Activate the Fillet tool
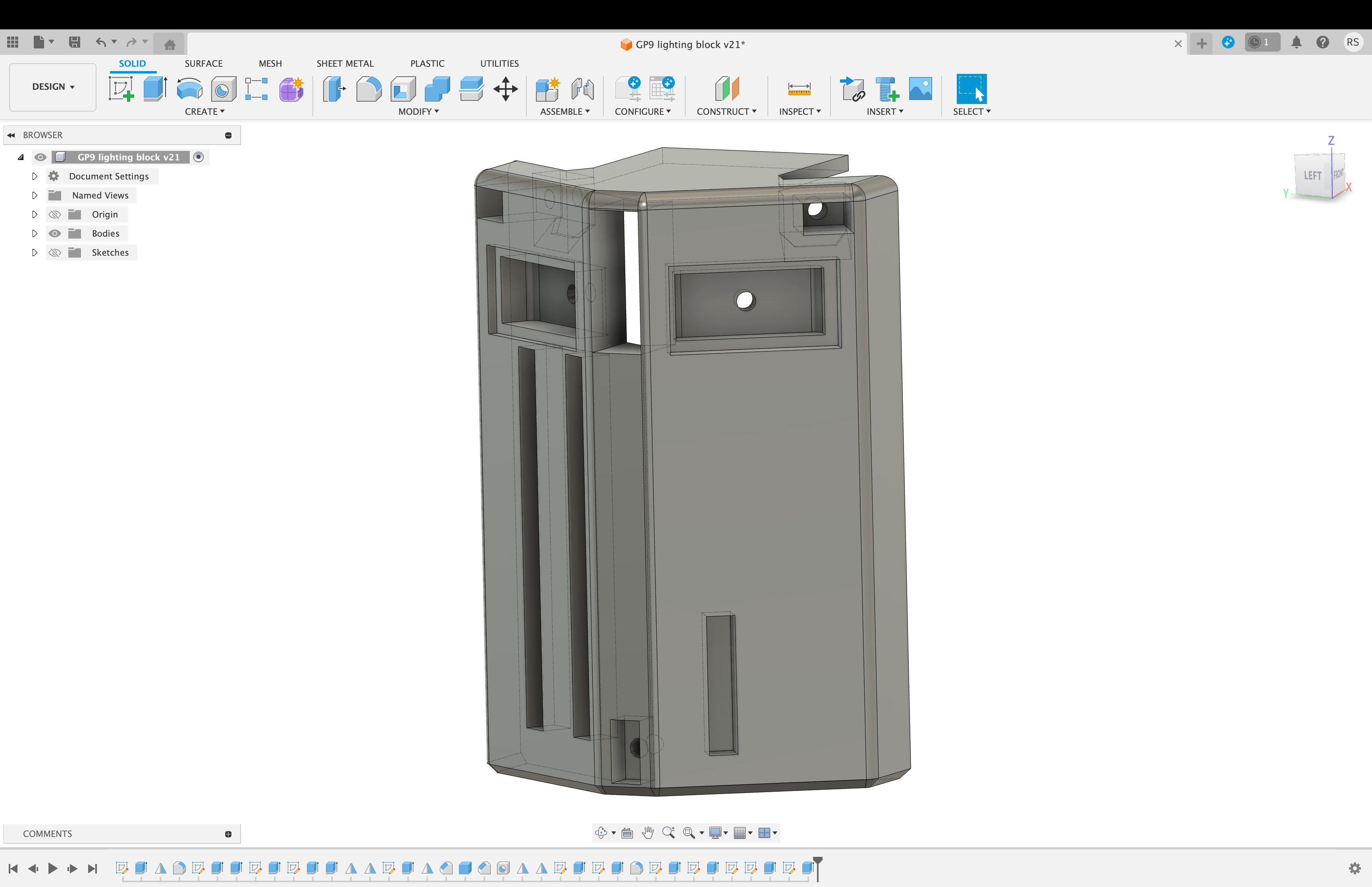 click(368, 89)
